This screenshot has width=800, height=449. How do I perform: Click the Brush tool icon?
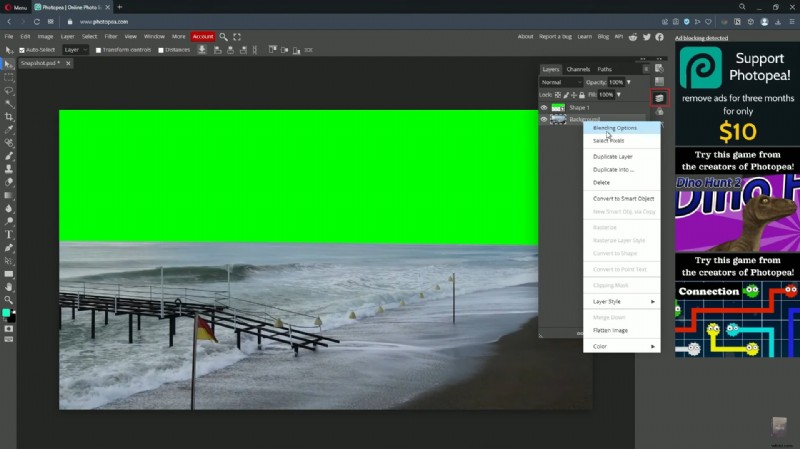coord(9,156)
